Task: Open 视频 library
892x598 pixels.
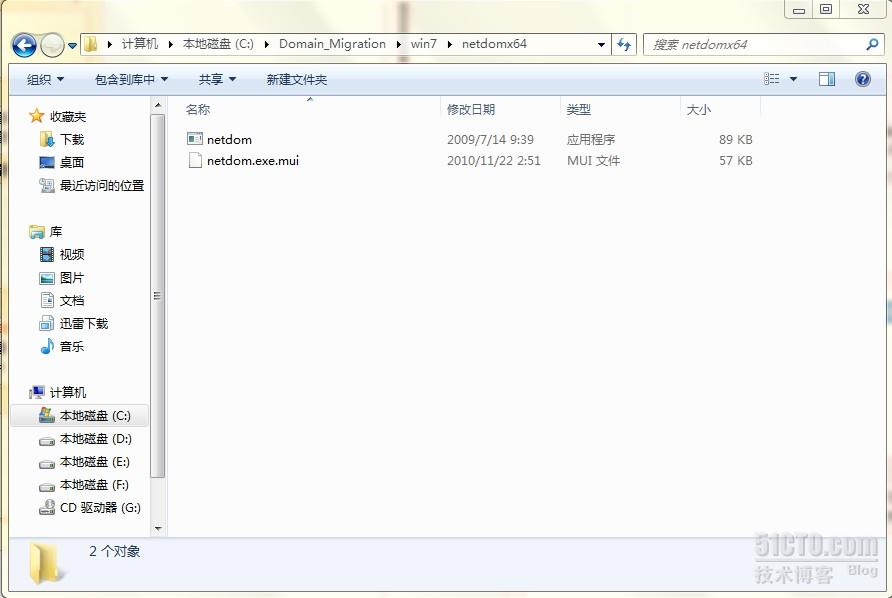Action: tap(72, 254)
